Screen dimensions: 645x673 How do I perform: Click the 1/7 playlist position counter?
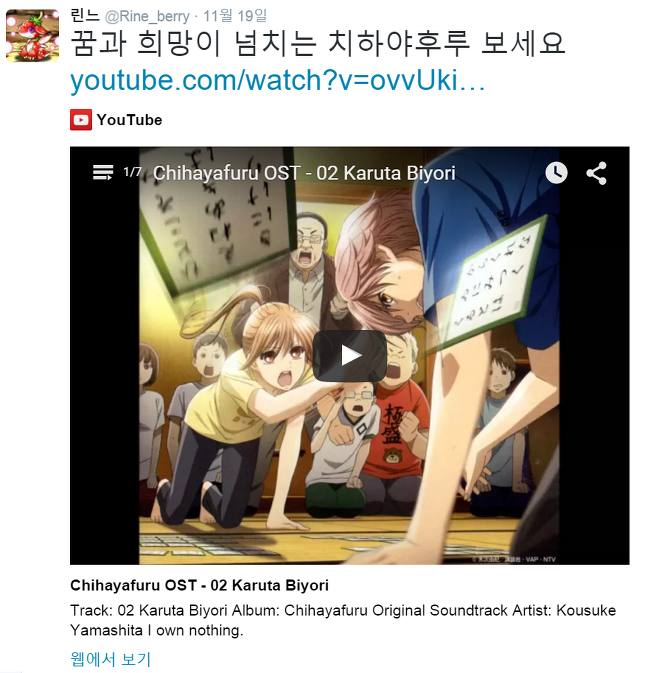(132, 172)
